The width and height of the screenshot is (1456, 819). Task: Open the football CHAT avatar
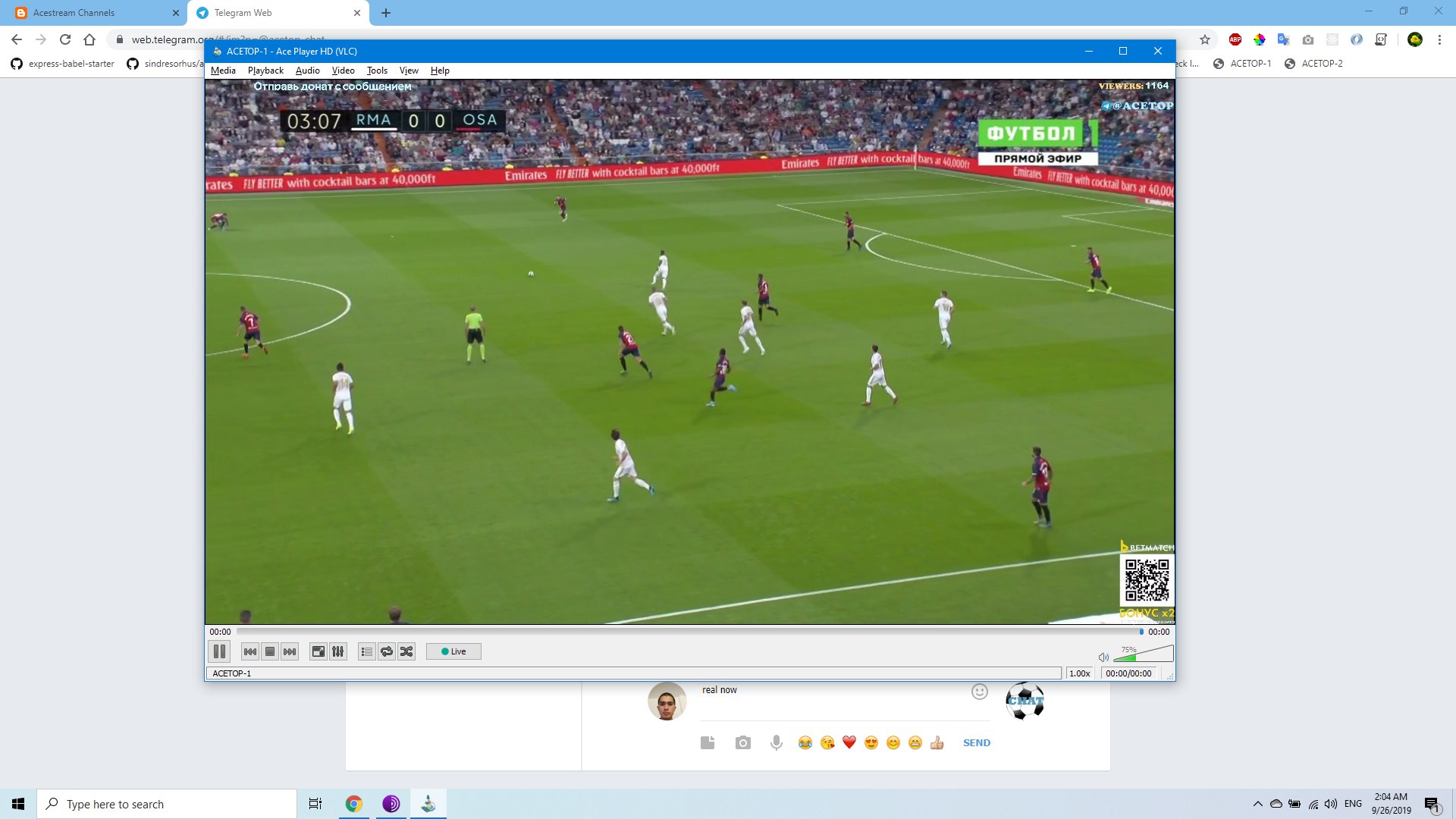(1025, 701)
